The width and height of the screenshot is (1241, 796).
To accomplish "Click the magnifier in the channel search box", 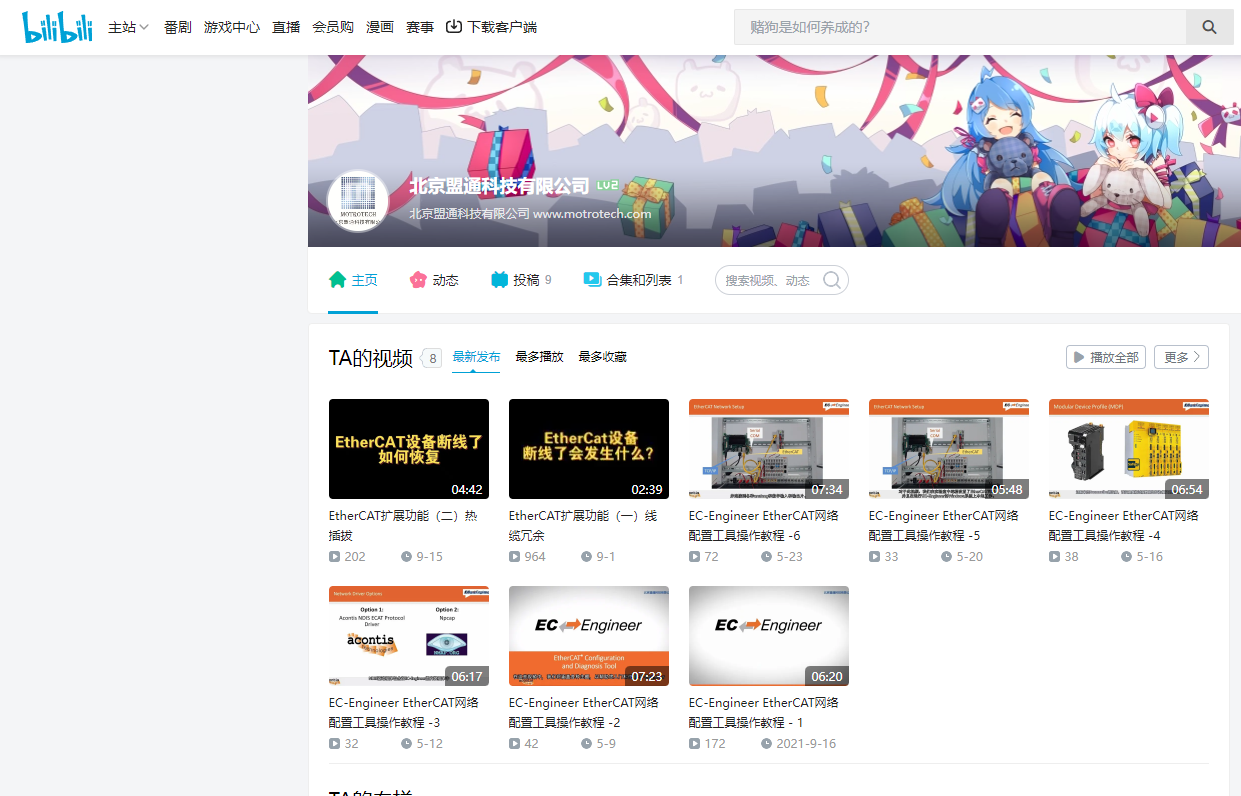I will coord(831,280).
